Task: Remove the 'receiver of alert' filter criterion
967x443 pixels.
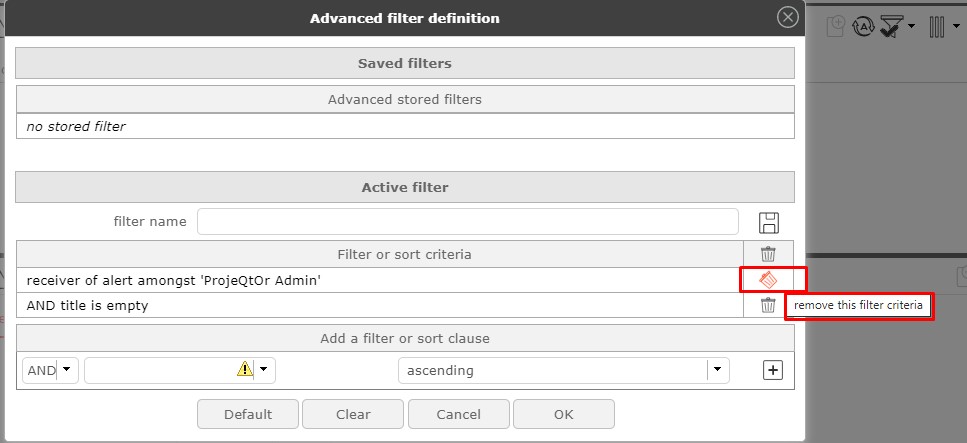Action: coord(768,280)
